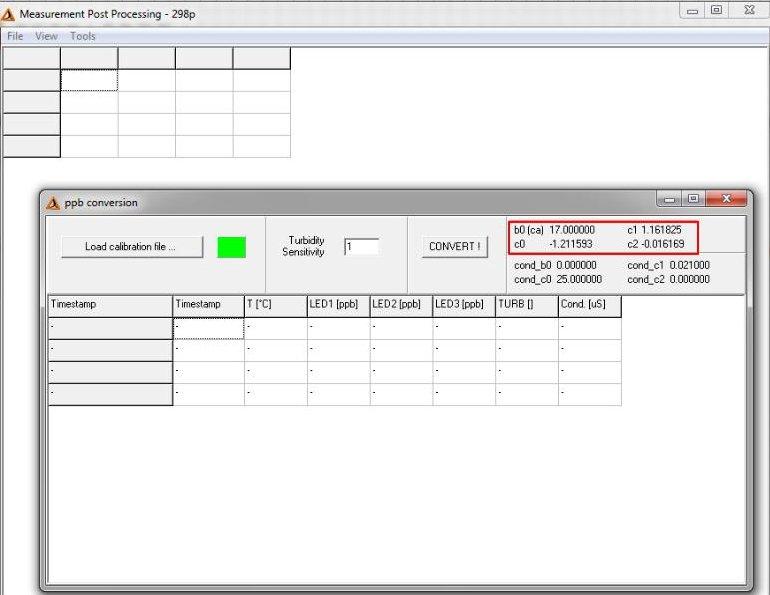Open the File menu

click(x=15, y=36)
